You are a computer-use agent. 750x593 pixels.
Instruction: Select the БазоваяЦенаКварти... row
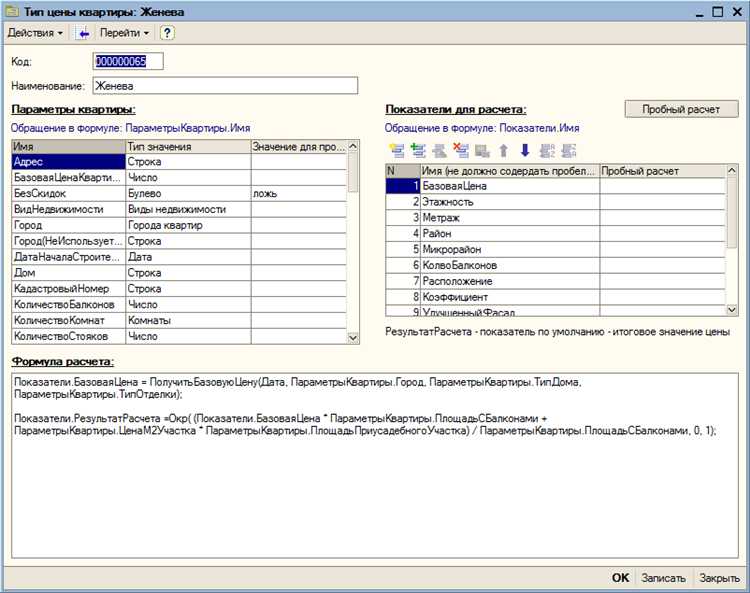click(179, 177)
